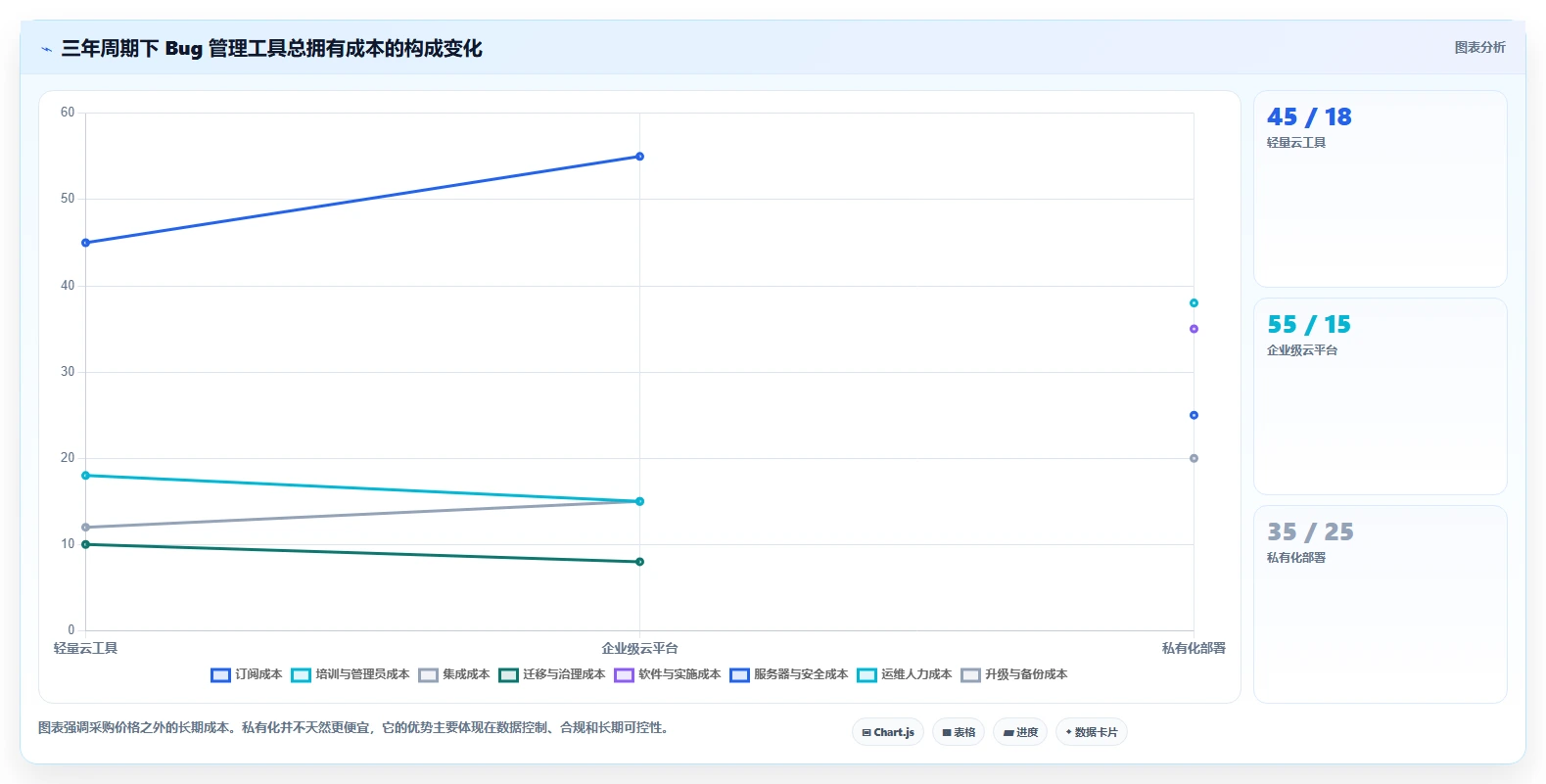1546x784 pixels.
Task: Select the 迁移与治理成本 point at 企业级云平台
Action: 639,562
